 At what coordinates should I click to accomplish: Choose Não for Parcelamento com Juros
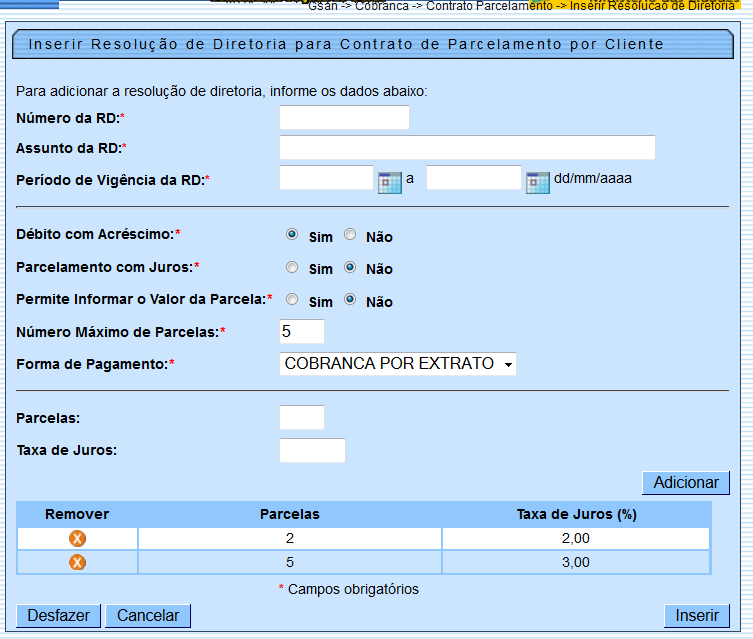350,268
